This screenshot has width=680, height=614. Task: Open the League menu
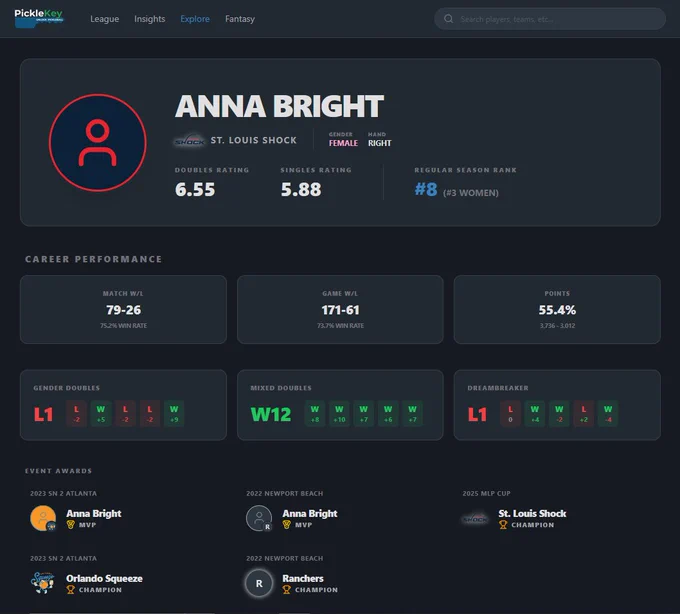105,19
